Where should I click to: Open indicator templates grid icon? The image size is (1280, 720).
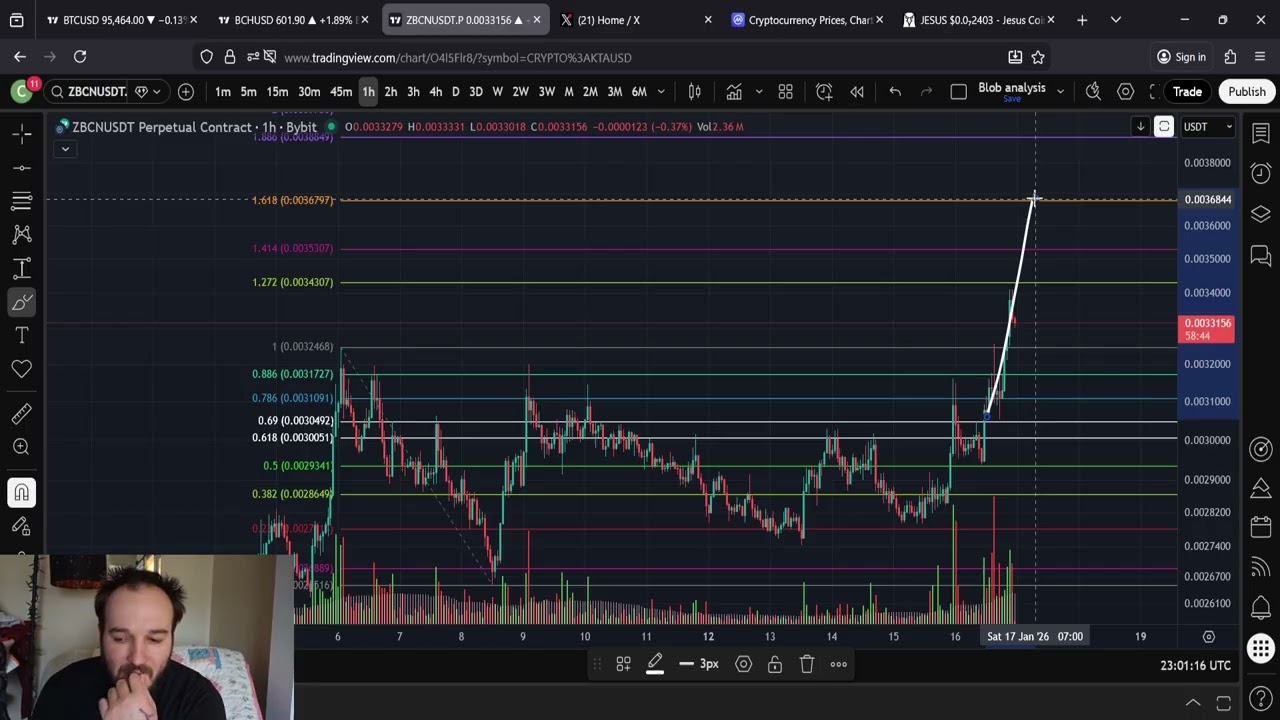(x=786, y=92)
